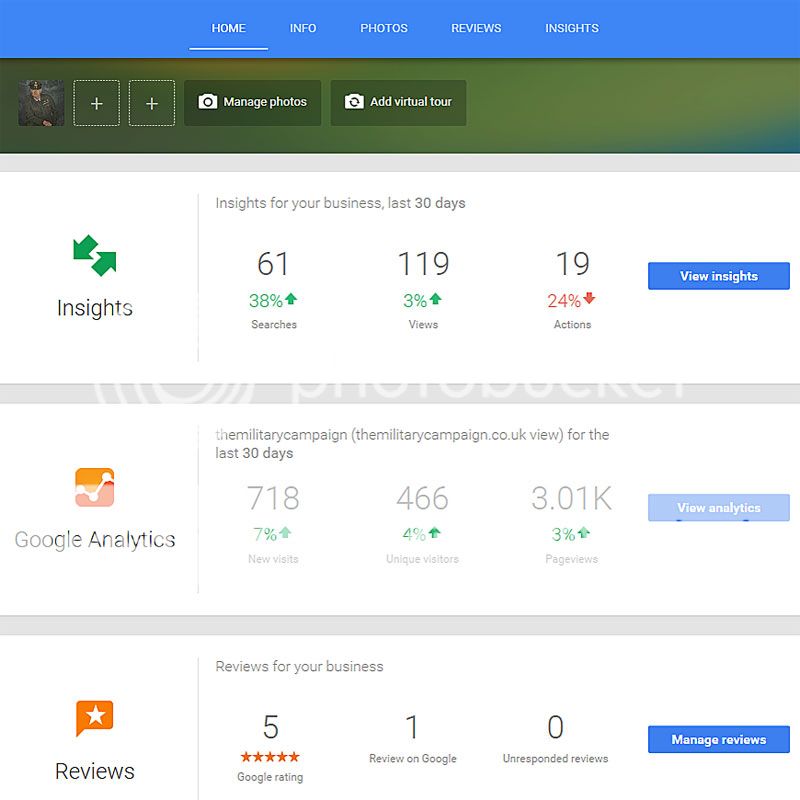The height and width of the screenshot is (800, 800).
Task: Open the INFO tab
Action: [x=303, y=28]
